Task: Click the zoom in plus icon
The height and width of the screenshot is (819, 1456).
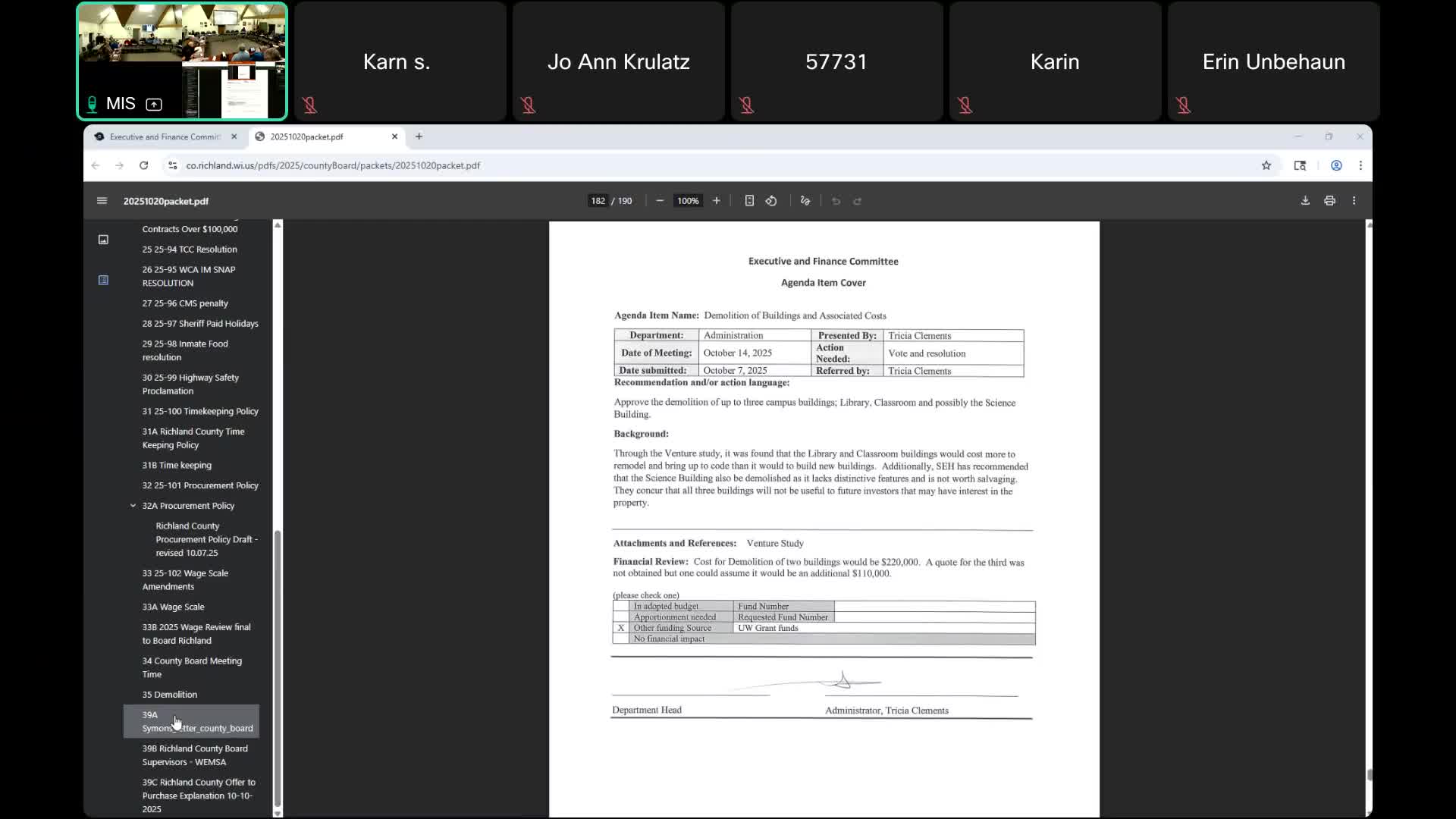Action: point(716,201)
